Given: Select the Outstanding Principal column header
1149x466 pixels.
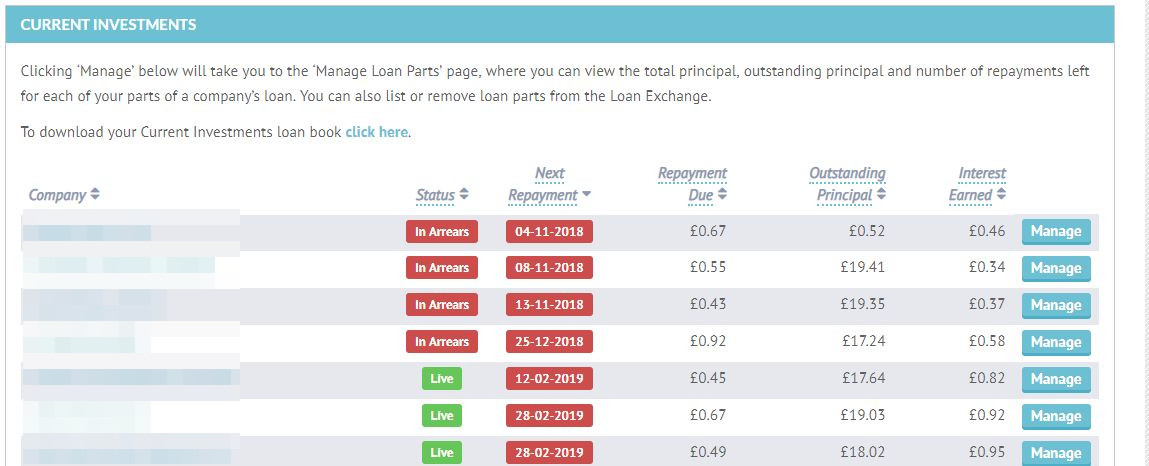Looking at the screenshot, I should pyautogui.click(x=845, y=184).
